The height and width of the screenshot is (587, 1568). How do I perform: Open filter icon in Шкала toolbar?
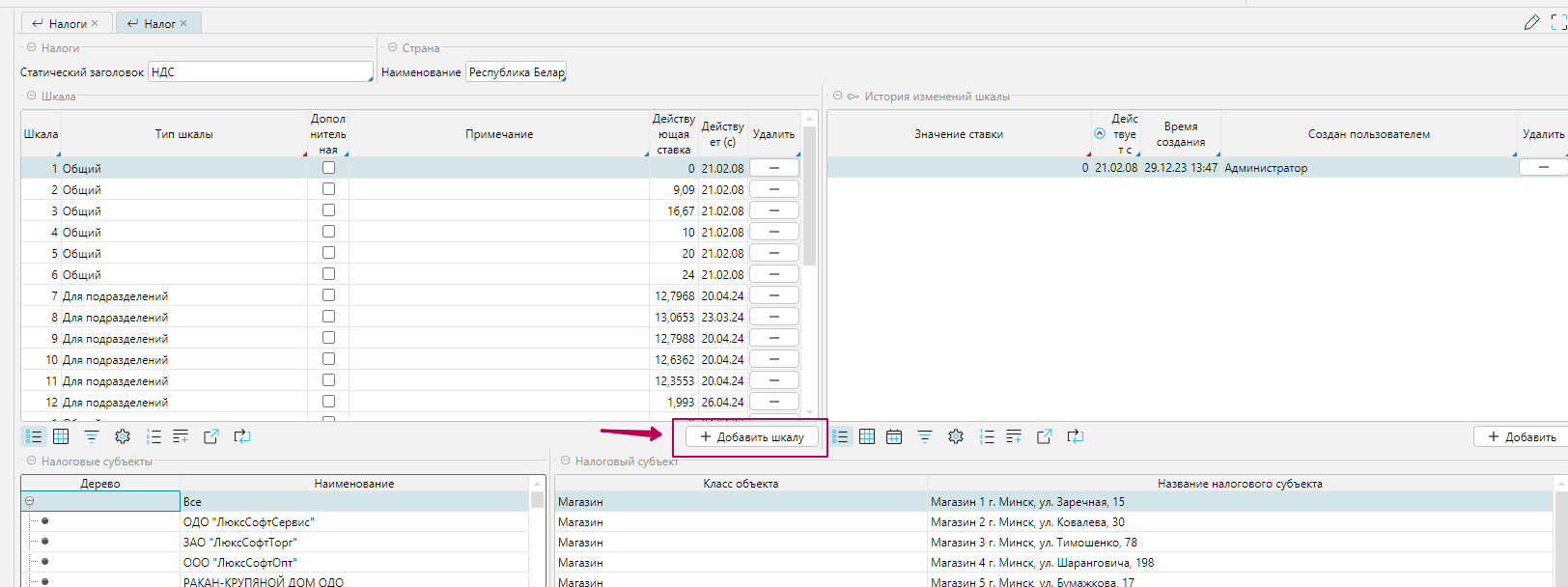coord(92,437)
